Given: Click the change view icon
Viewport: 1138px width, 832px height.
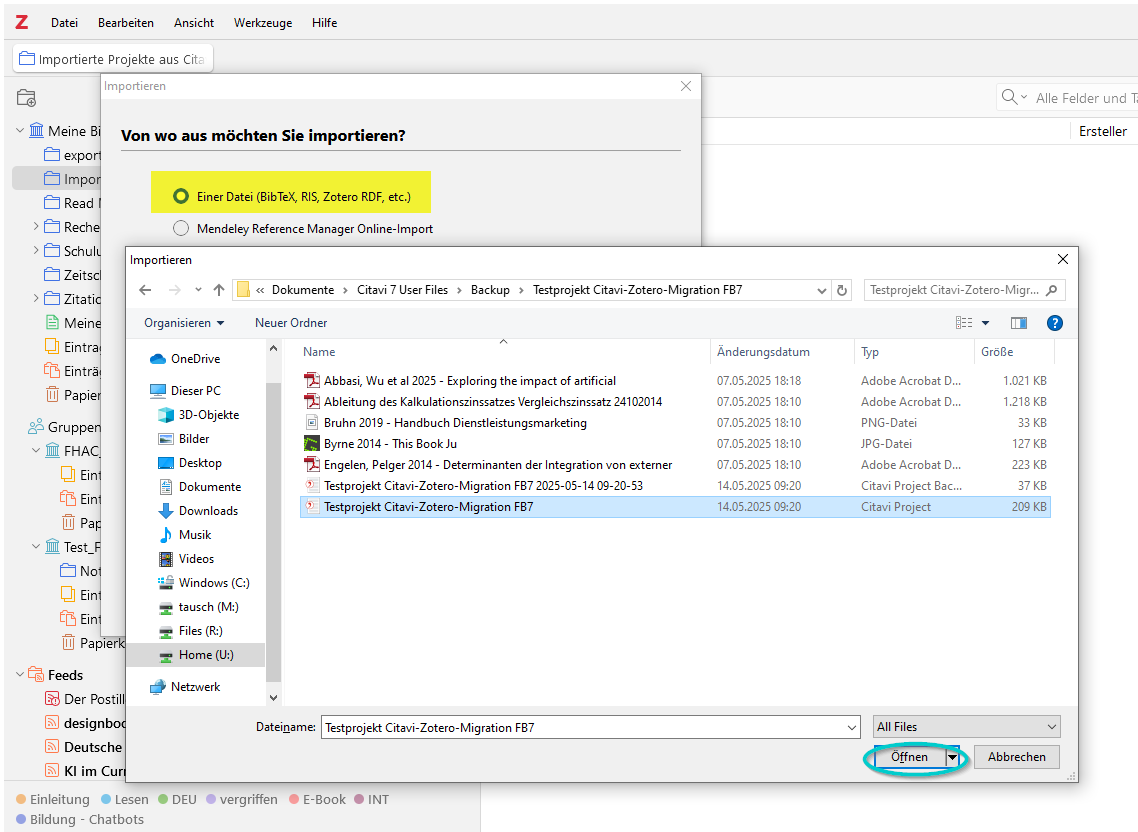Looking at the screenshot, I should pos(964,323).
